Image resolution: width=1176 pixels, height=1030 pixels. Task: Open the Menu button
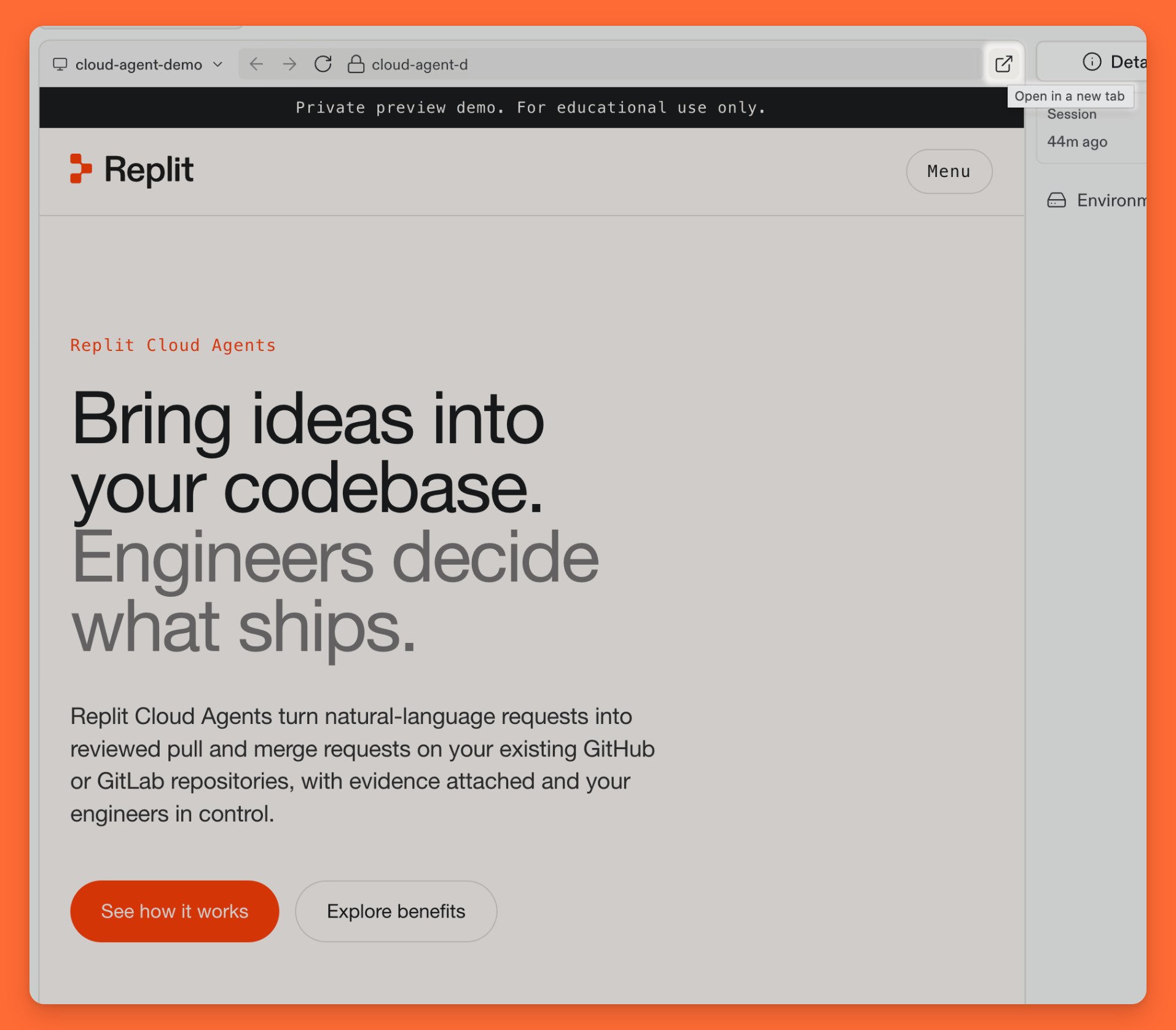tap(949, 171)
